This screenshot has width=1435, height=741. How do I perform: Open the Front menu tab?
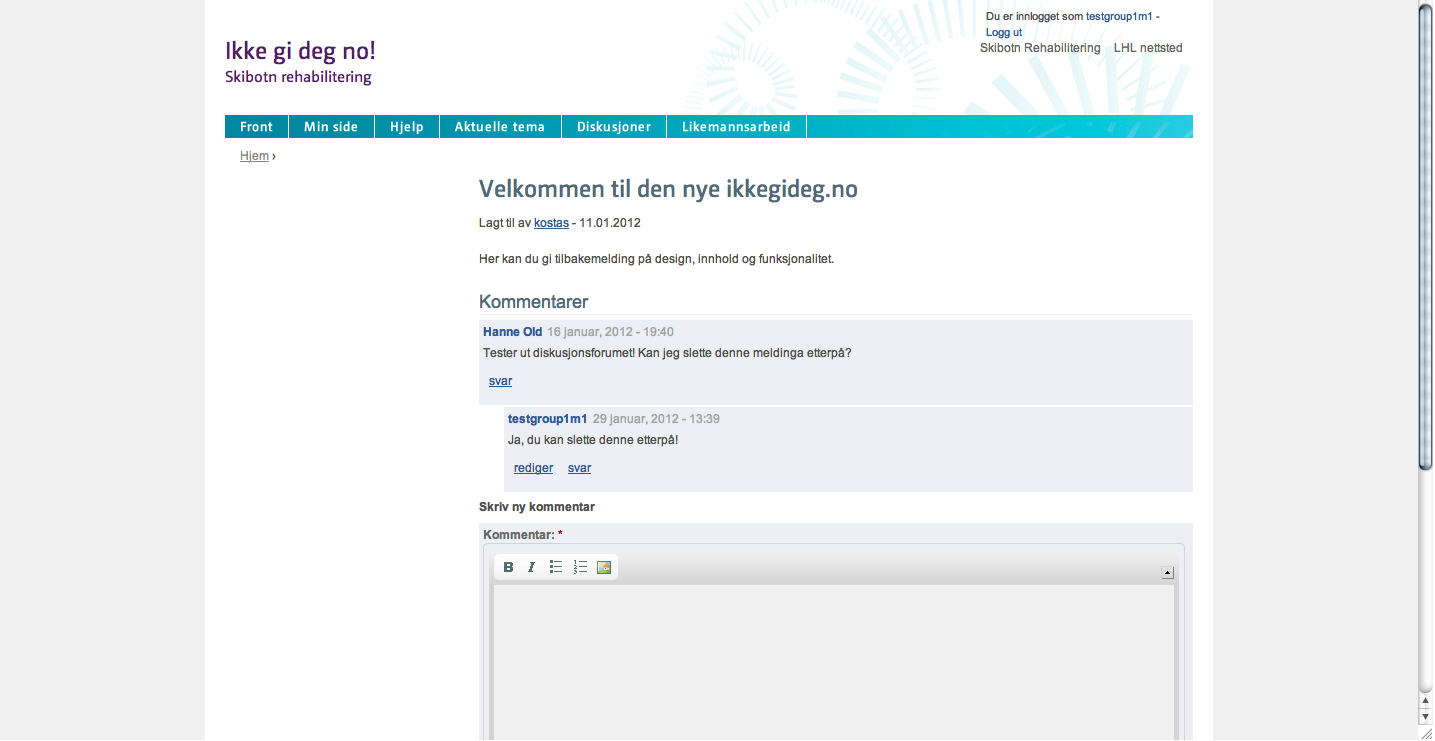(x=256, y=127)
